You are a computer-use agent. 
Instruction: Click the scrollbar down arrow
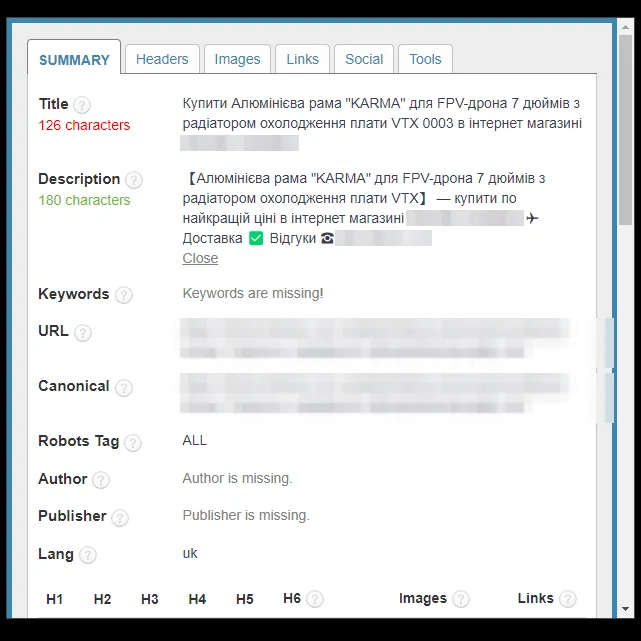pyautogui.click(x=625, y=609)
